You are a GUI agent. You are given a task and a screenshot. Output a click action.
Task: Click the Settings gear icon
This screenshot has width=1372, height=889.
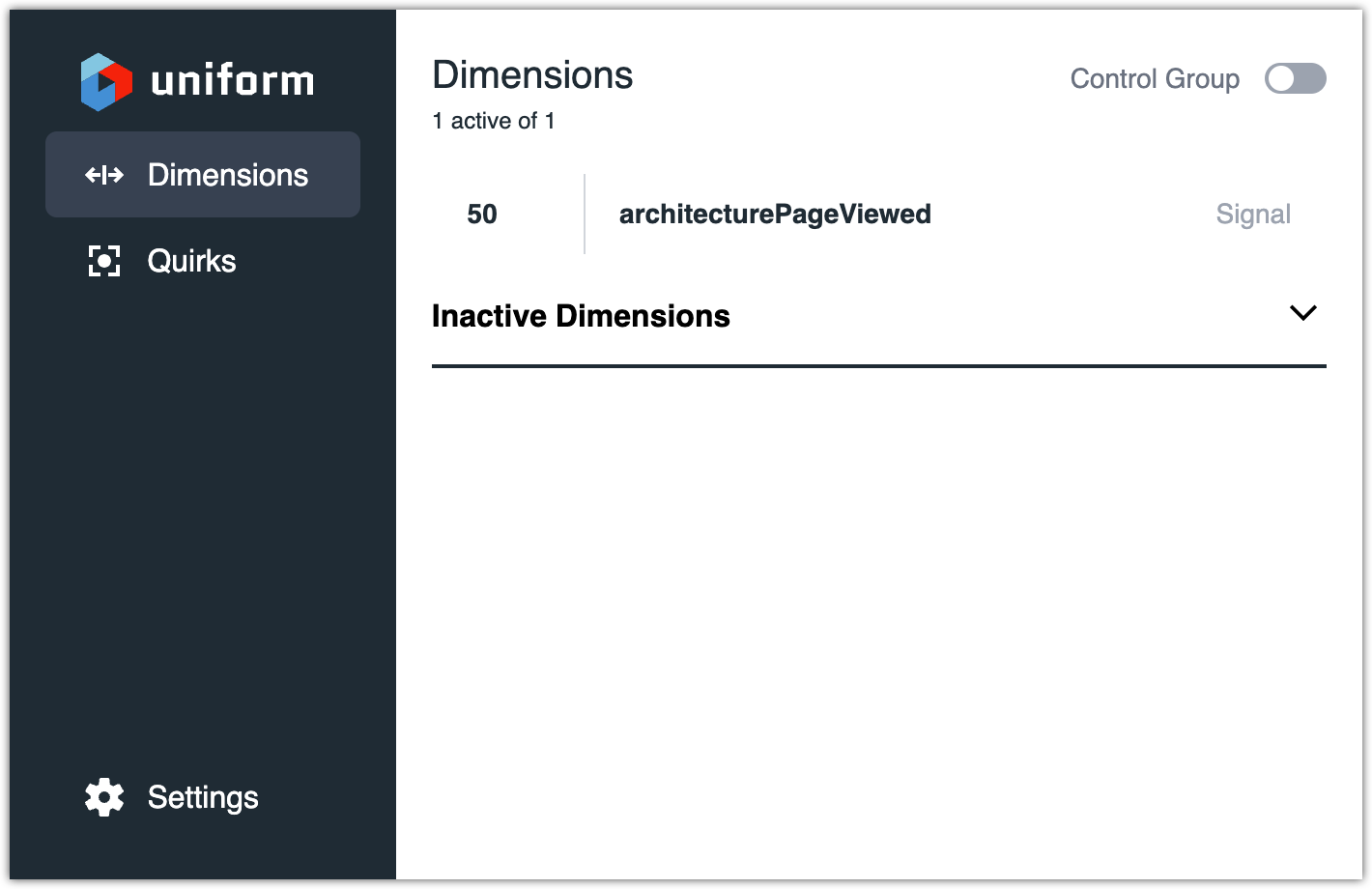[104, 797]
